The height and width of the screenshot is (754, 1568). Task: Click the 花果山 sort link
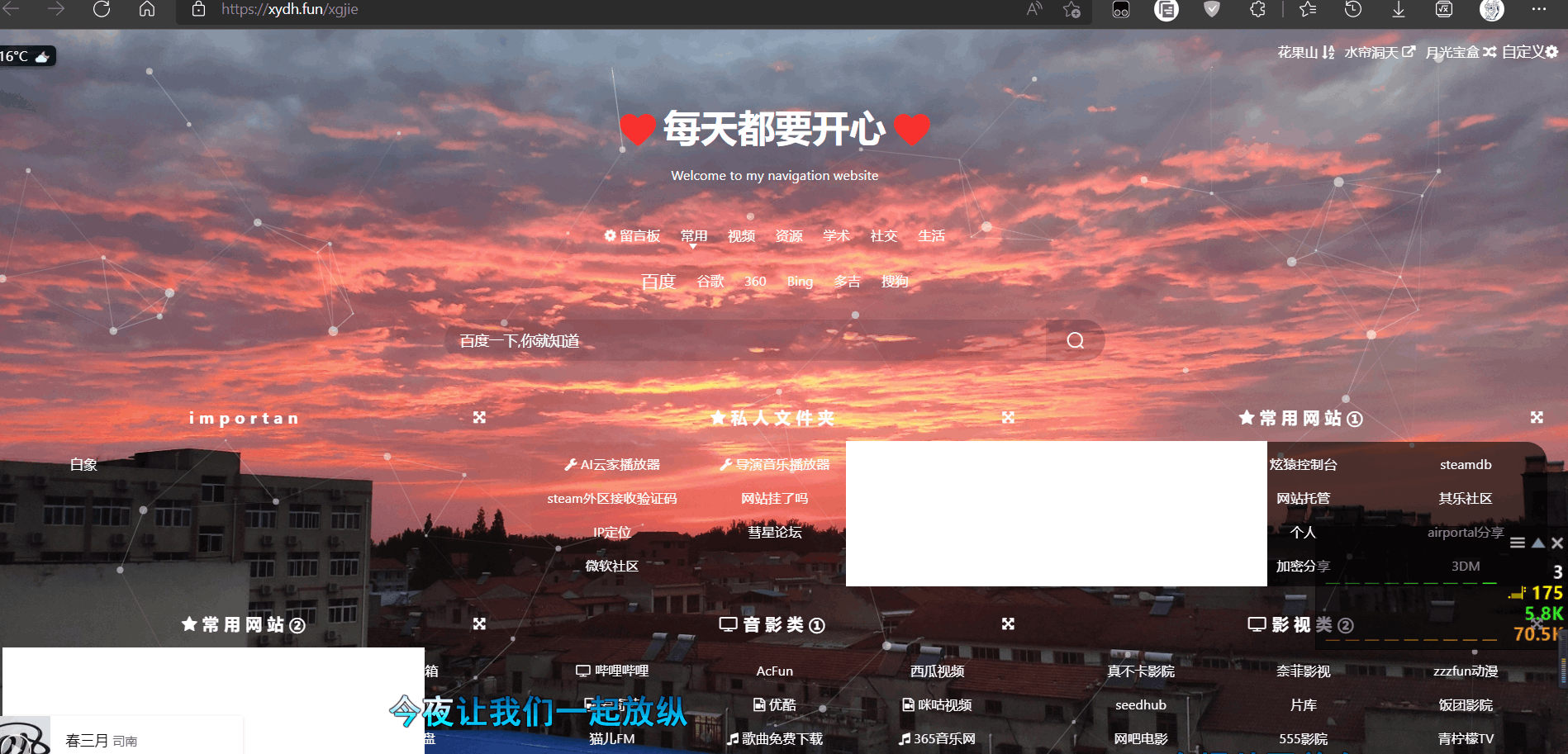pos(1306,52)
